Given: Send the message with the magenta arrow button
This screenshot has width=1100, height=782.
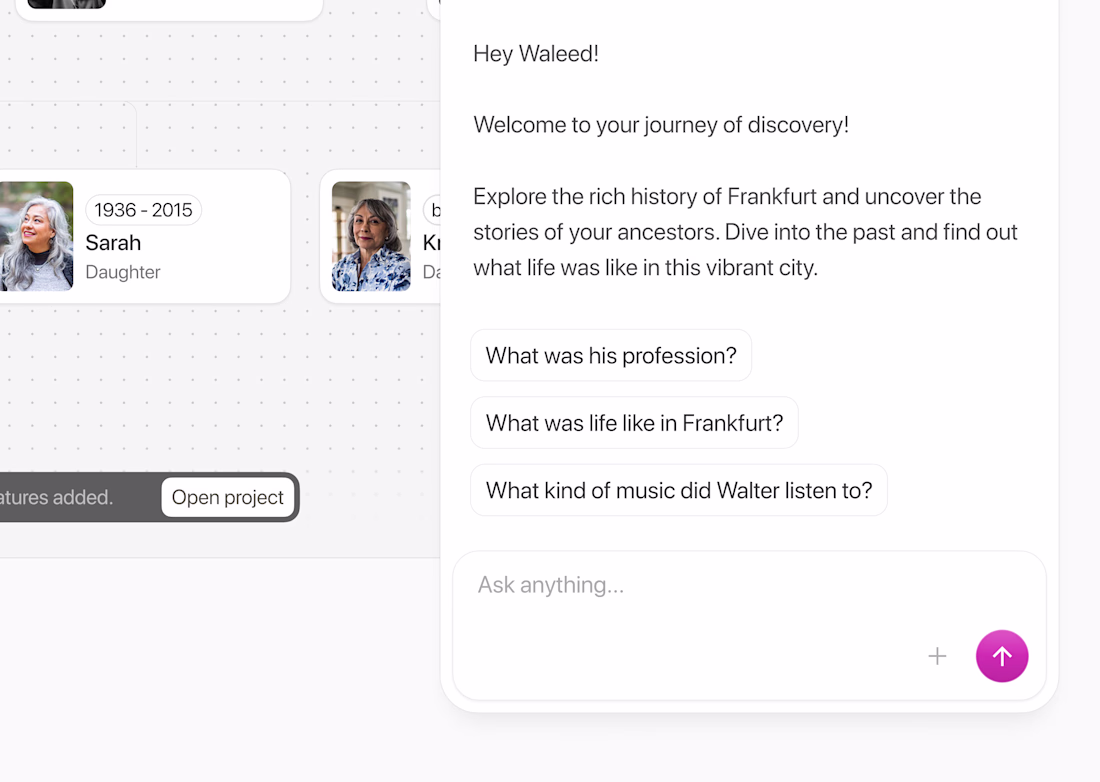Looking at the screenshot, I should tap(1002, 656).
